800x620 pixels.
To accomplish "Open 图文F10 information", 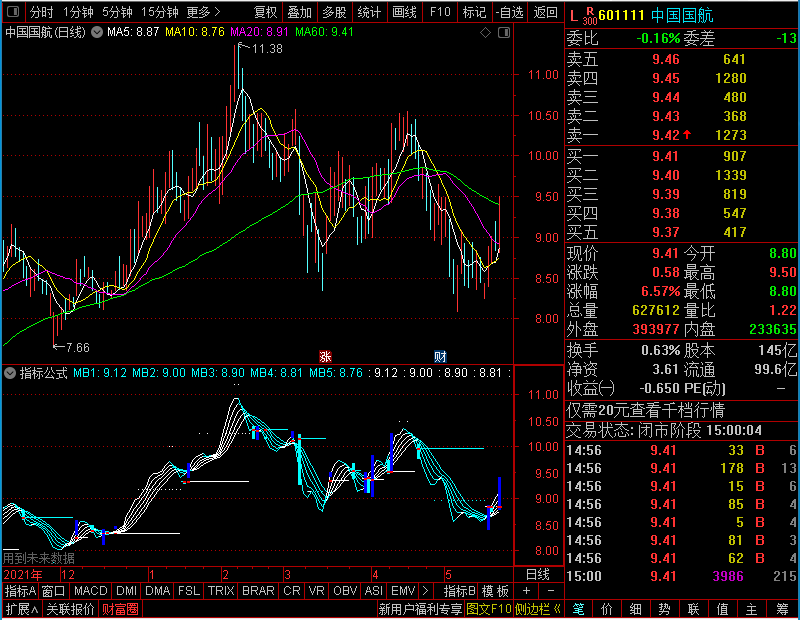I will (x=489, y=609).
